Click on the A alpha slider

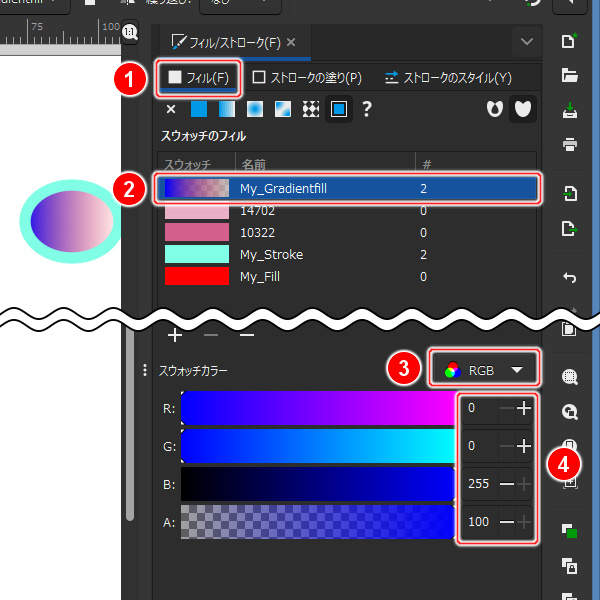[x=318, y=522]
